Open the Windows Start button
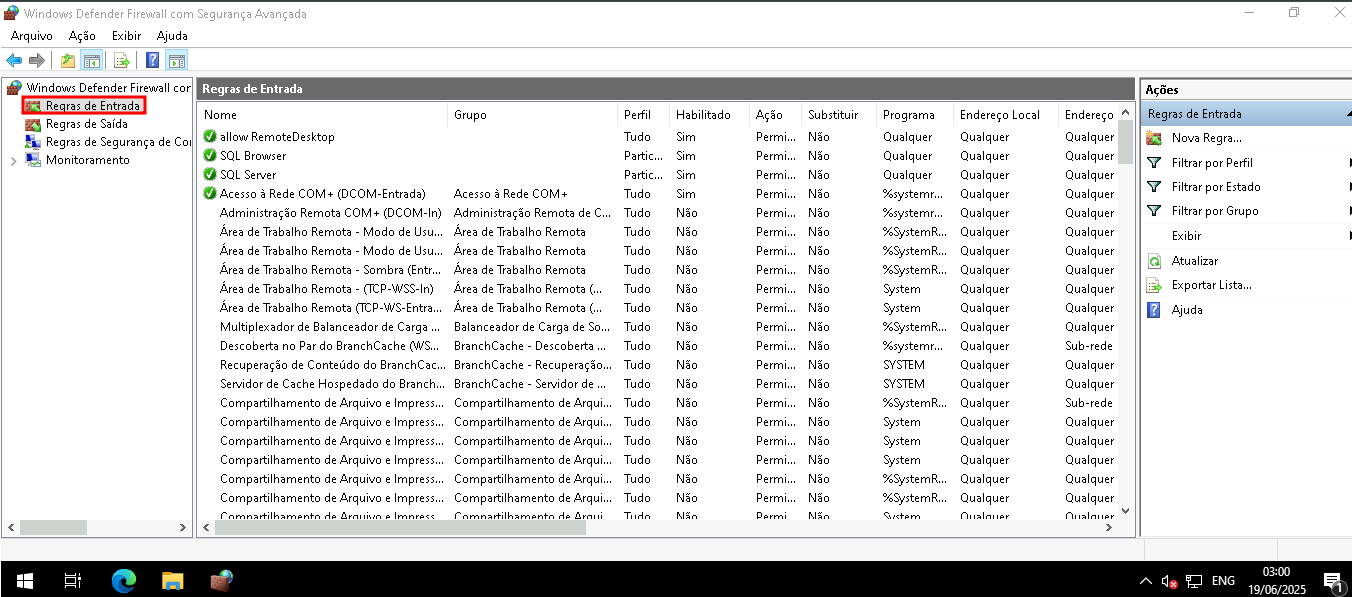This screenshot has height=597, width=1352. click(24, 580)
